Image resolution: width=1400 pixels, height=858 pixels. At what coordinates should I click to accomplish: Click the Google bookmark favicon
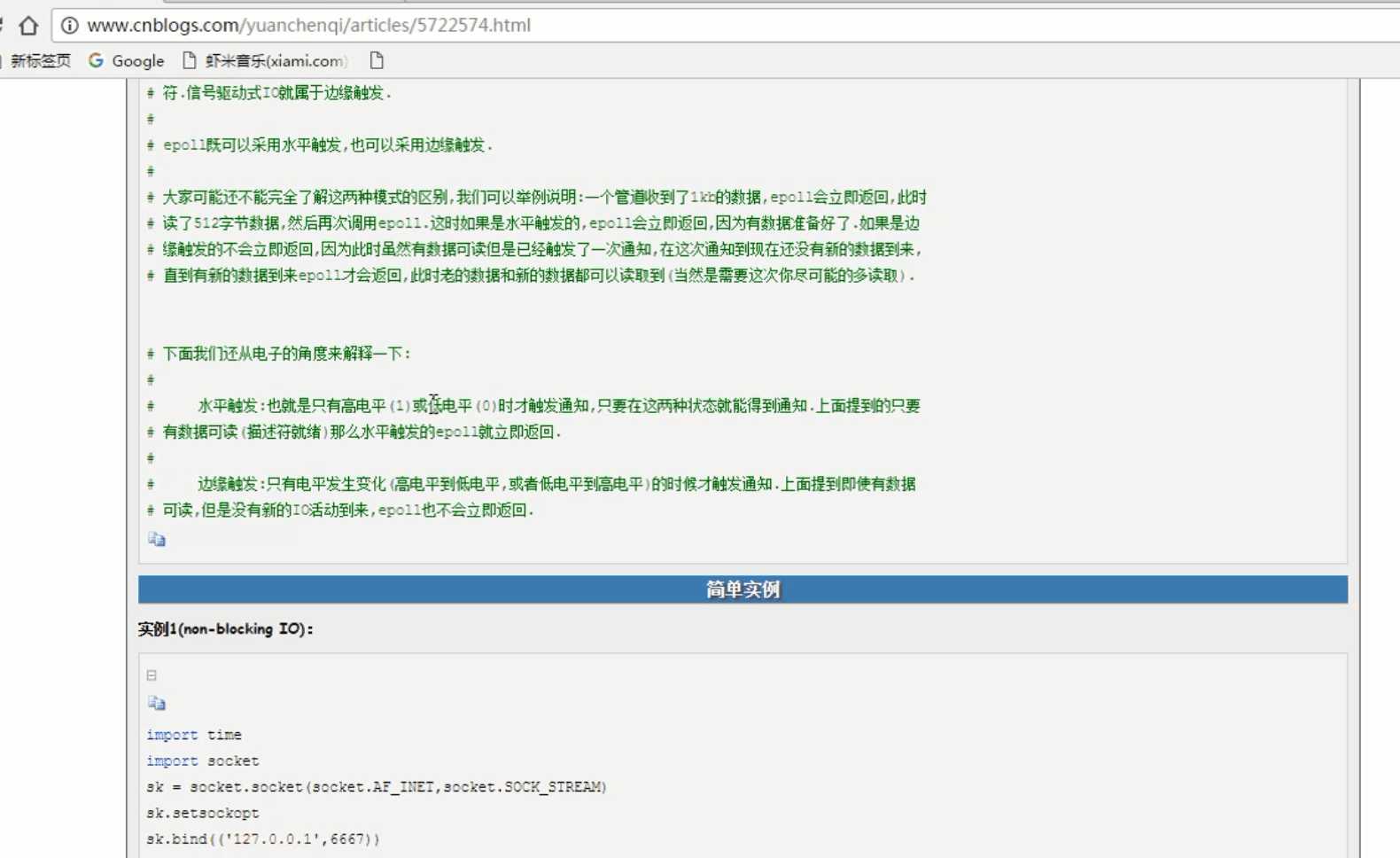pos(96,60)
